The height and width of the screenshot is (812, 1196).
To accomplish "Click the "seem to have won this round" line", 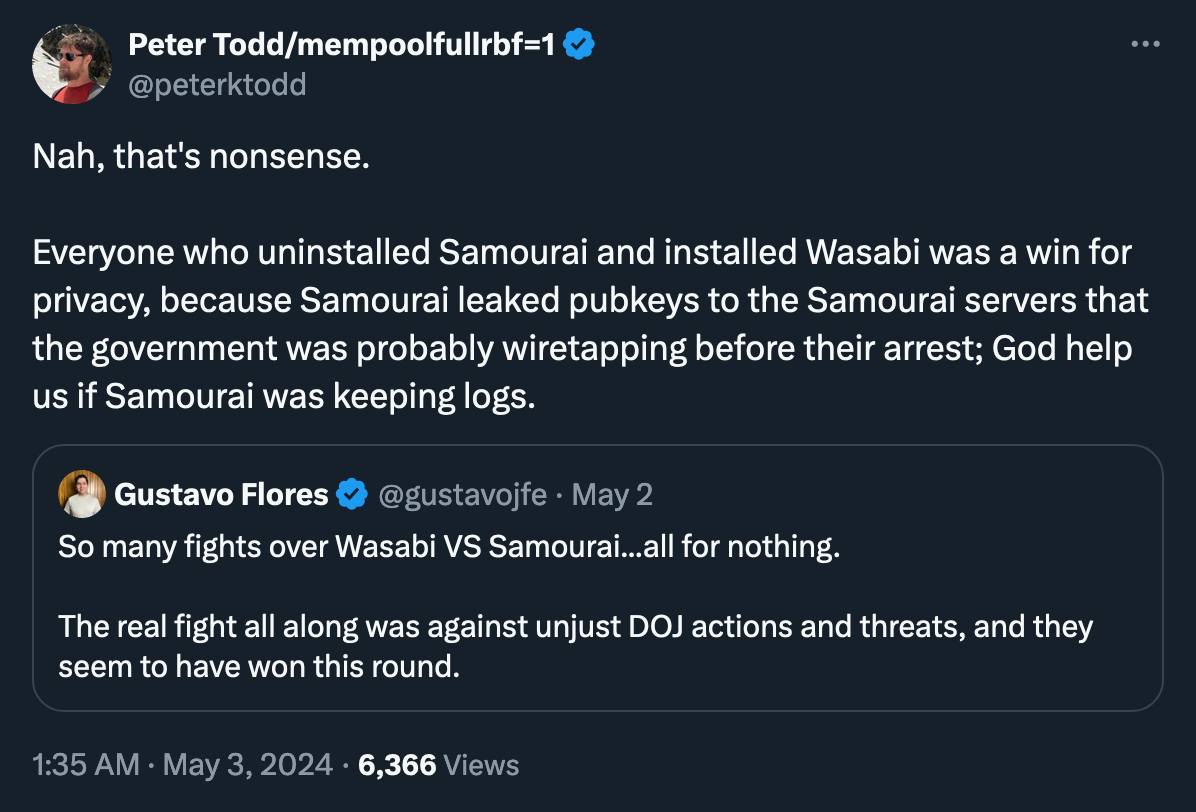I will 259,667.
